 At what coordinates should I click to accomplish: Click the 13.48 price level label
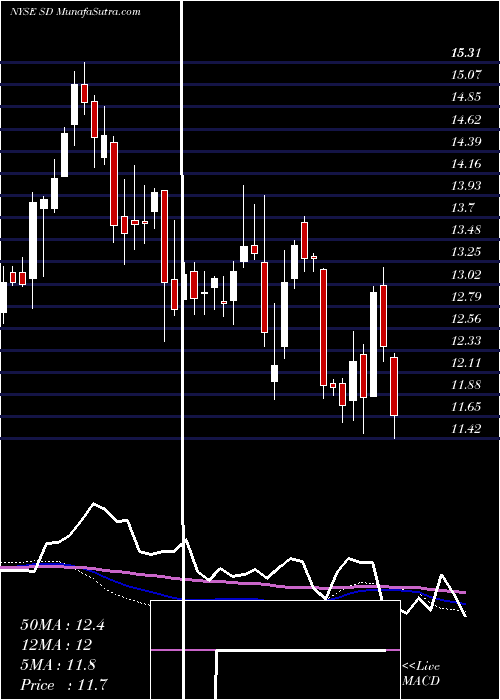coord(466,230)
